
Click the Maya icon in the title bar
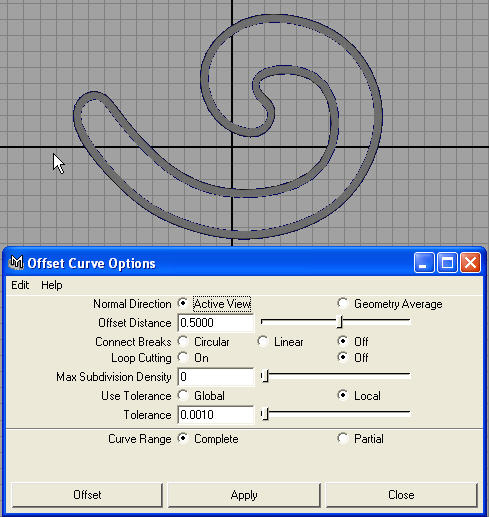16,263
